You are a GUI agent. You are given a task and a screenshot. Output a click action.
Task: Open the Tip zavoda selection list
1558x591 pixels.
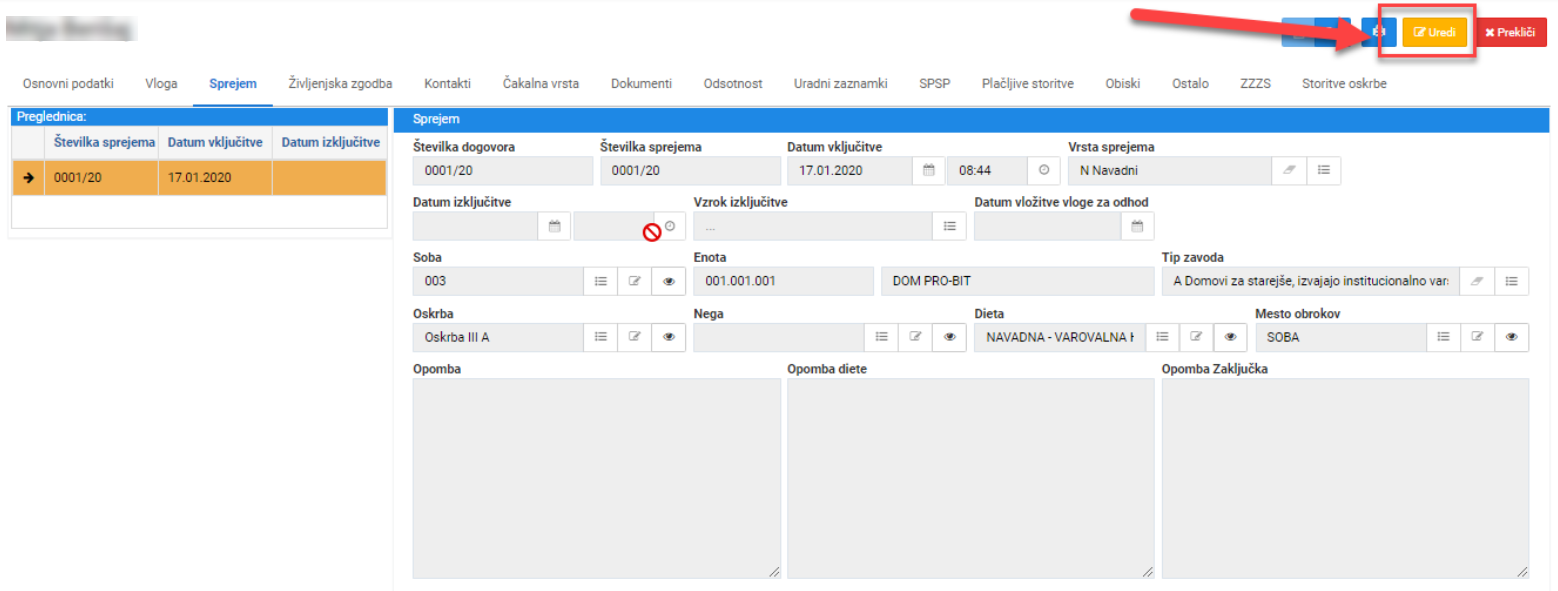coord(1511,281)
